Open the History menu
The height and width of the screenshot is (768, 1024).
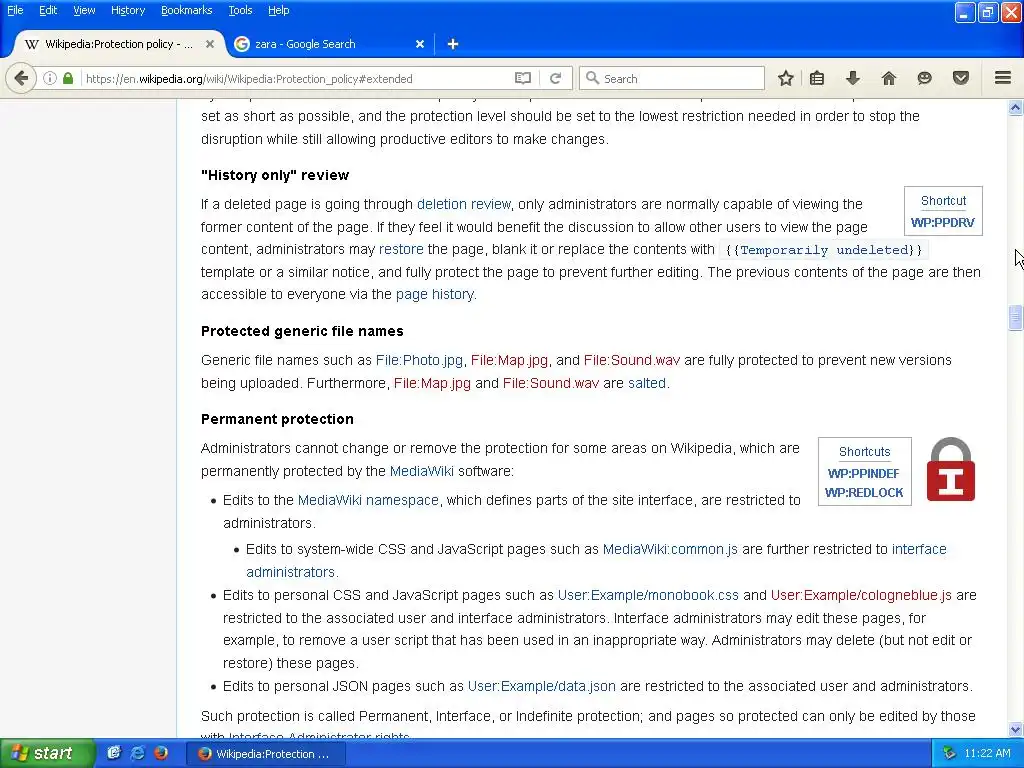click(x=128, y=10)
